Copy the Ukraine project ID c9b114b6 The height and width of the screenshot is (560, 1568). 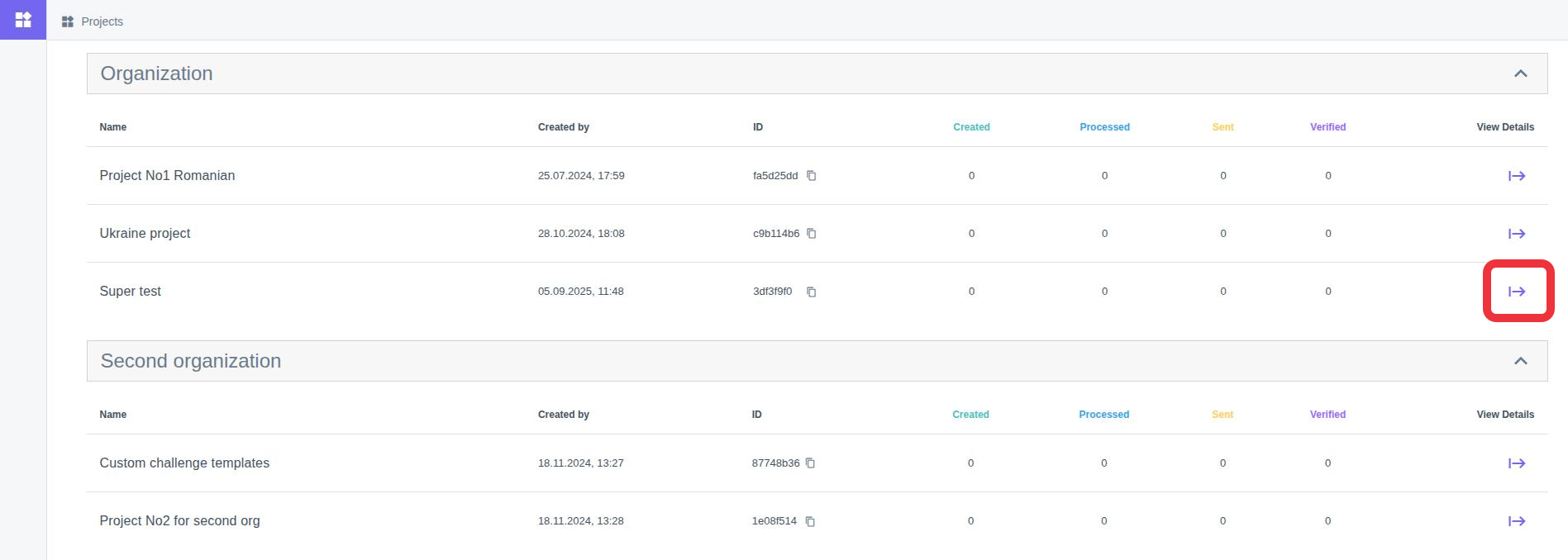coord(812,234)
